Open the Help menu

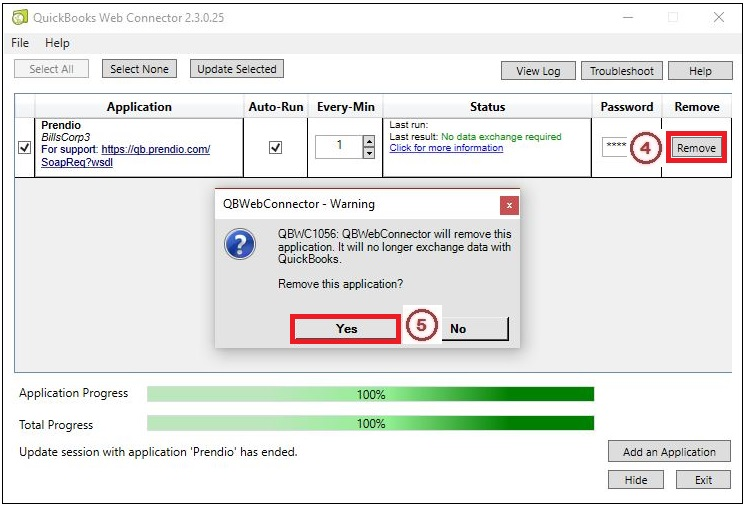pos(57,43)
